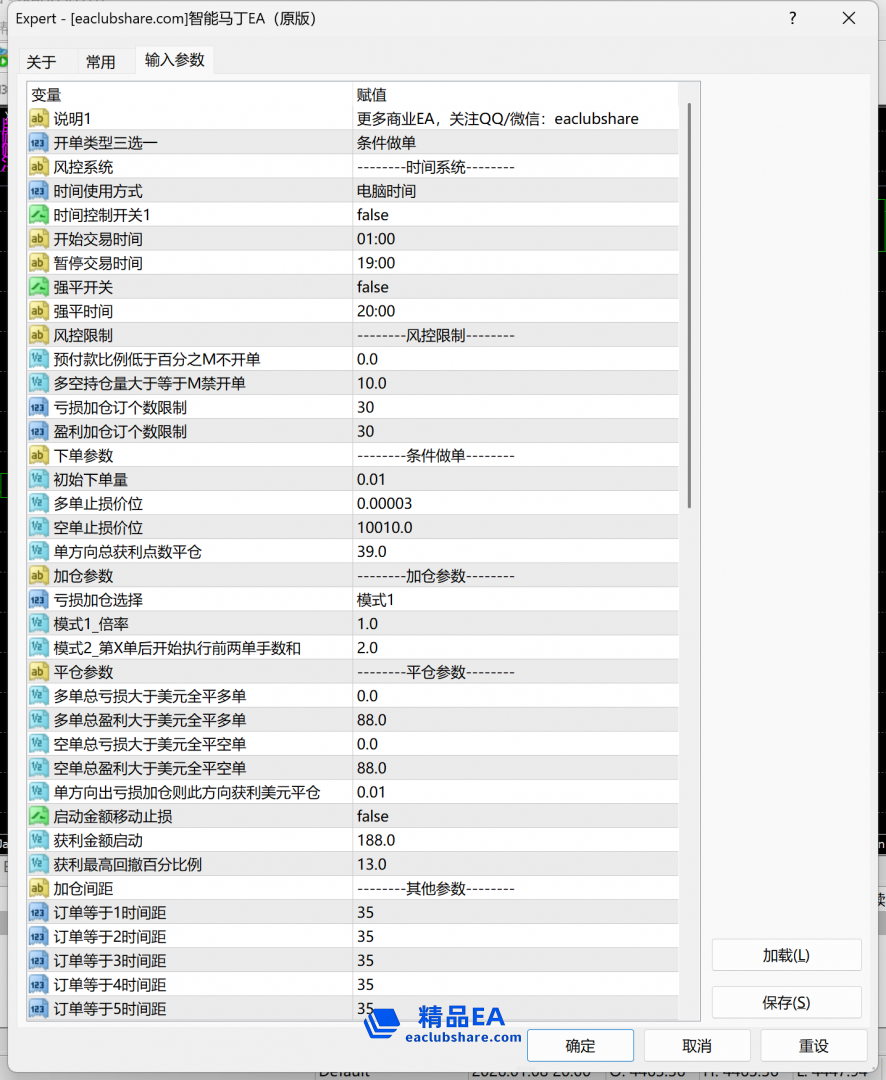Click the Va icon beside 多单止损价位
Viewport: 886px width, 1080px height.
point(39,503)
